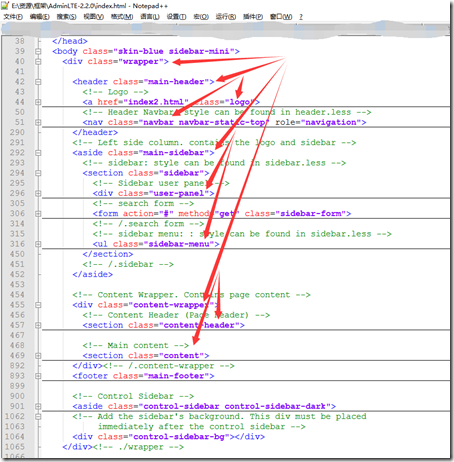Expand the sidebar-form fold at line 306
Image resolution: width=454 pixels, height=462 pixels.
click(38, 214)
